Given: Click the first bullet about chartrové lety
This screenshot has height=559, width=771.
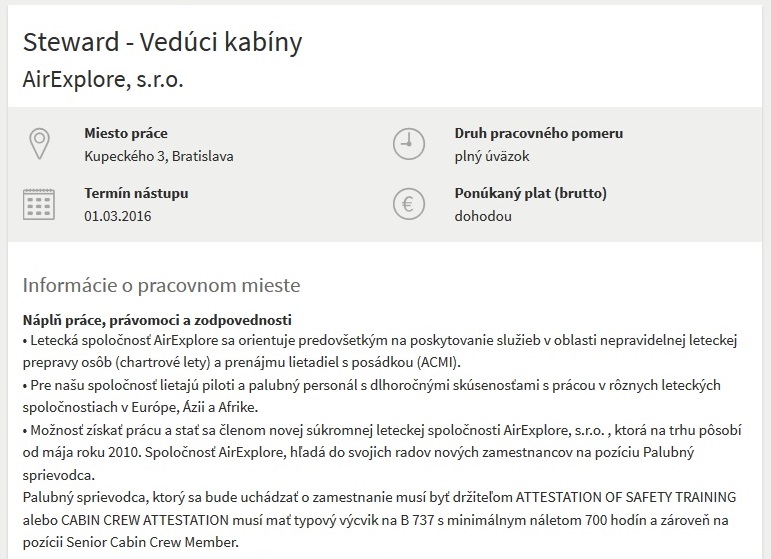Looking at the screenshot, I should (x=380, y=352).
